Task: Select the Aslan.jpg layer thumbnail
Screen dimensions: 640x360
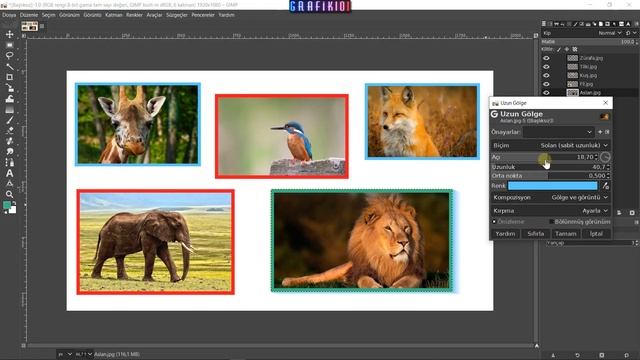Action: point(572,93)
